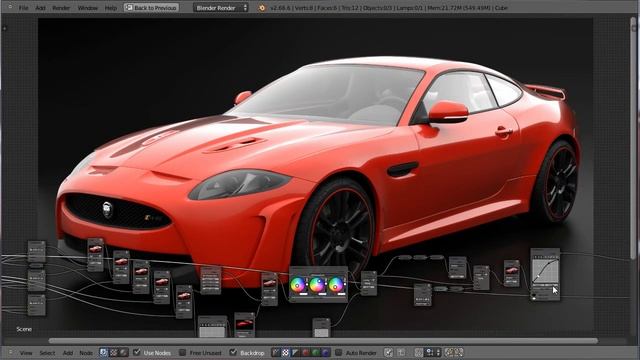Viewport: 640px width, 360px height.
Task: Open the Select menu in the node editor
Action: click(47, 353)
